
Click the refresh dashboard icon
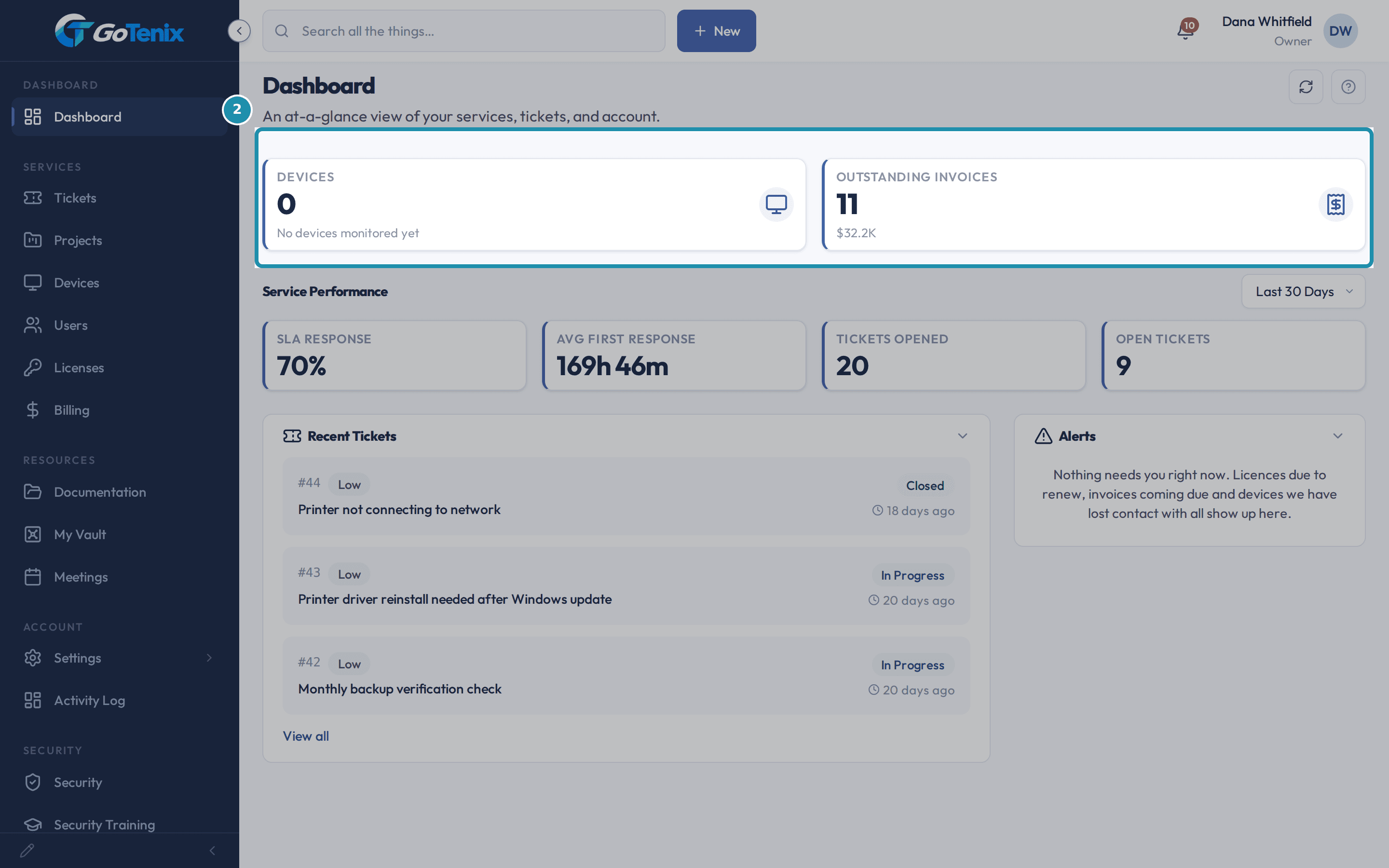click(1306, 87)
